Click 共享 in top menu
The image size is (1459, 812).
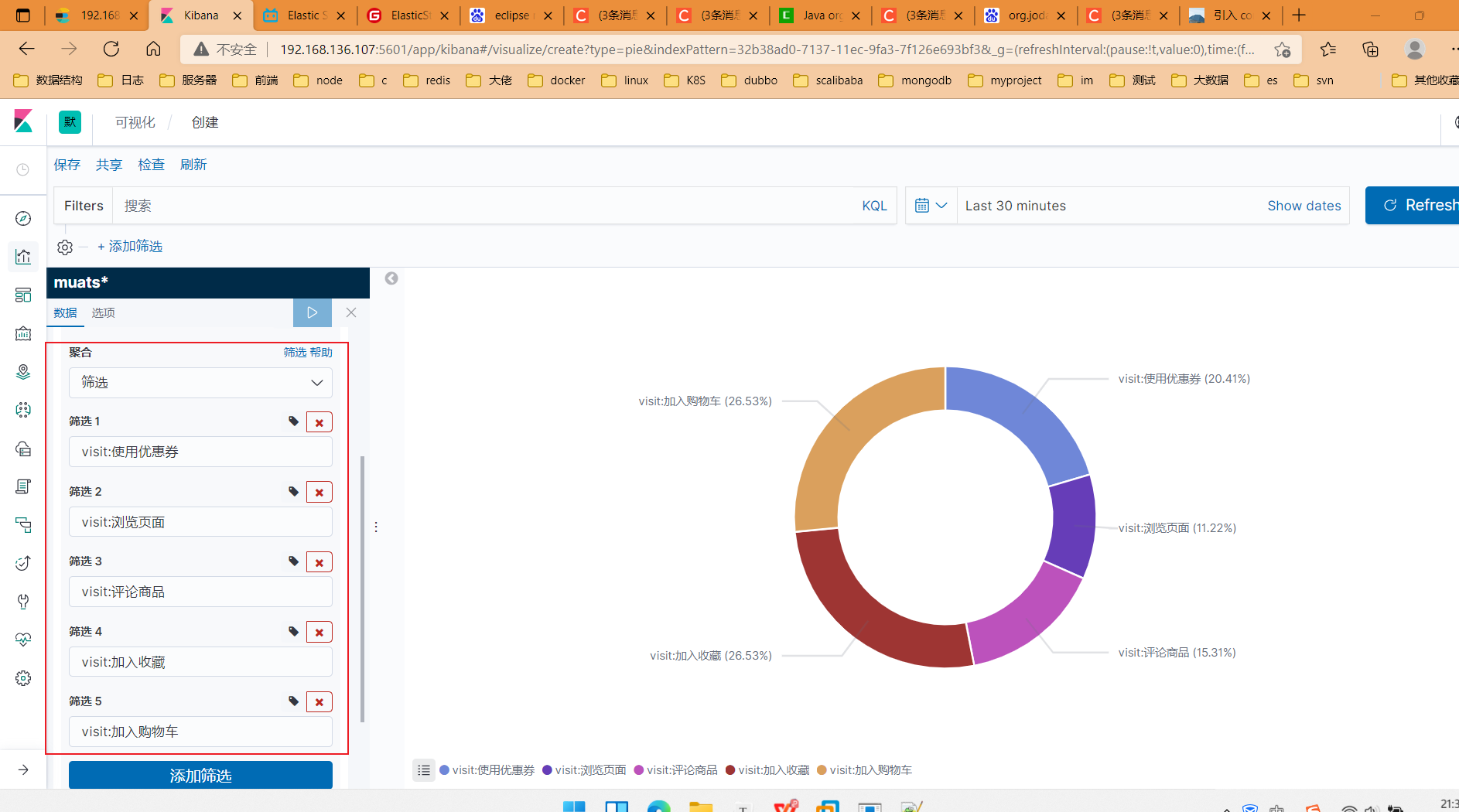click(109, 165)
